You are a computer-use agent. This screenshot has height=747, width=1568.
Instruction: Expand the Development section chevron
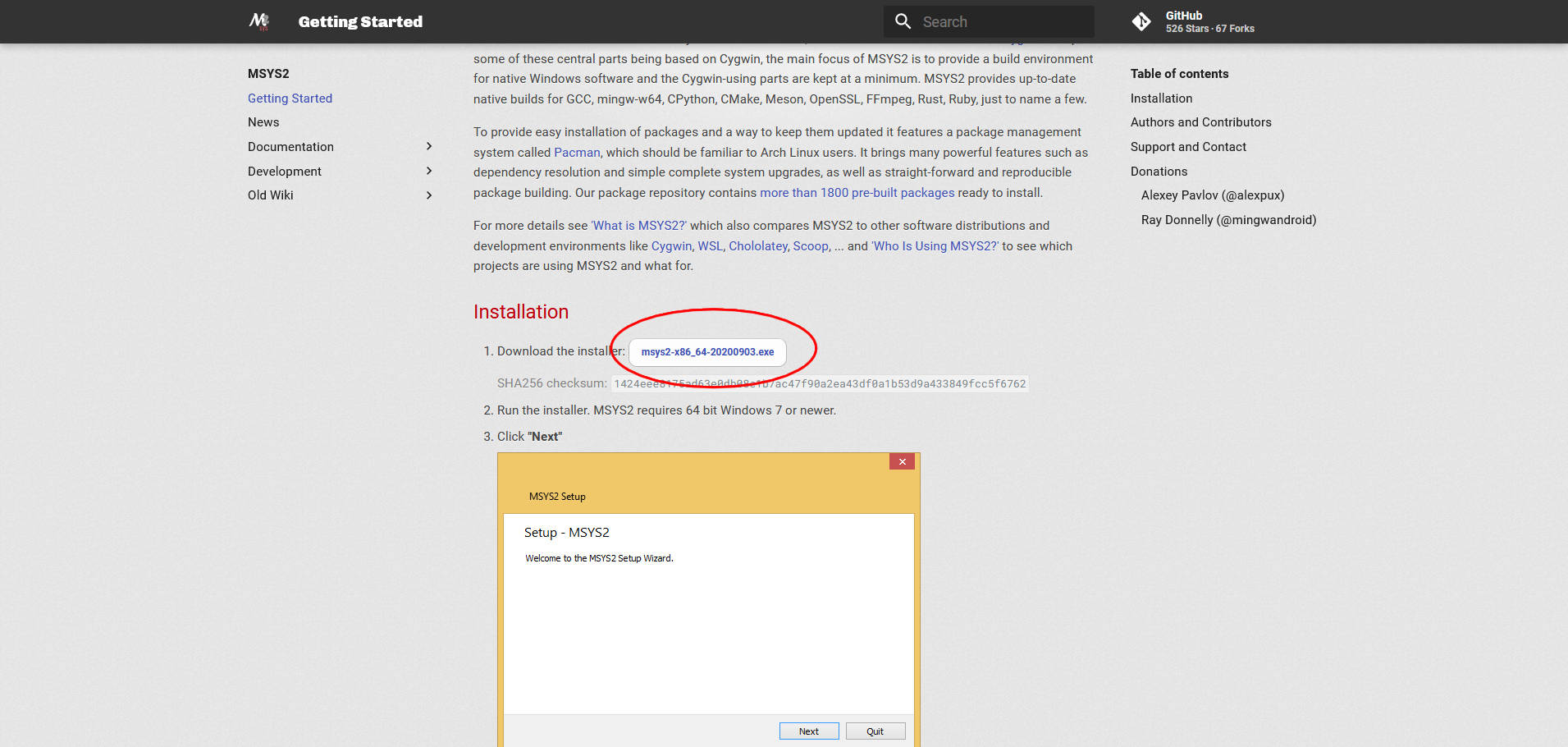(x=428, y=171)
